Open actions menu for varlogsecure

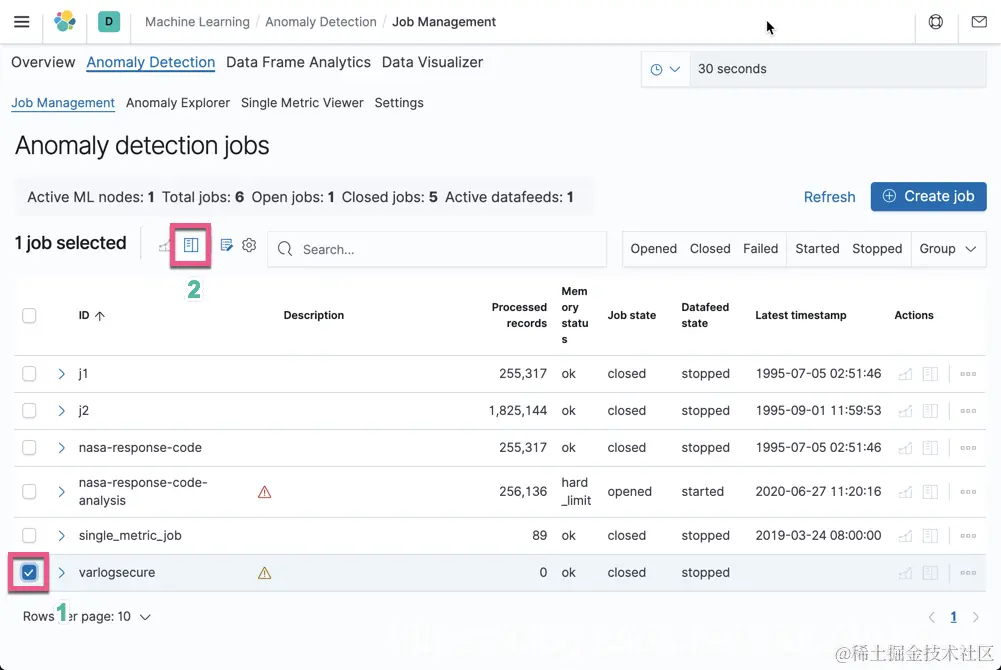[968, 573]
